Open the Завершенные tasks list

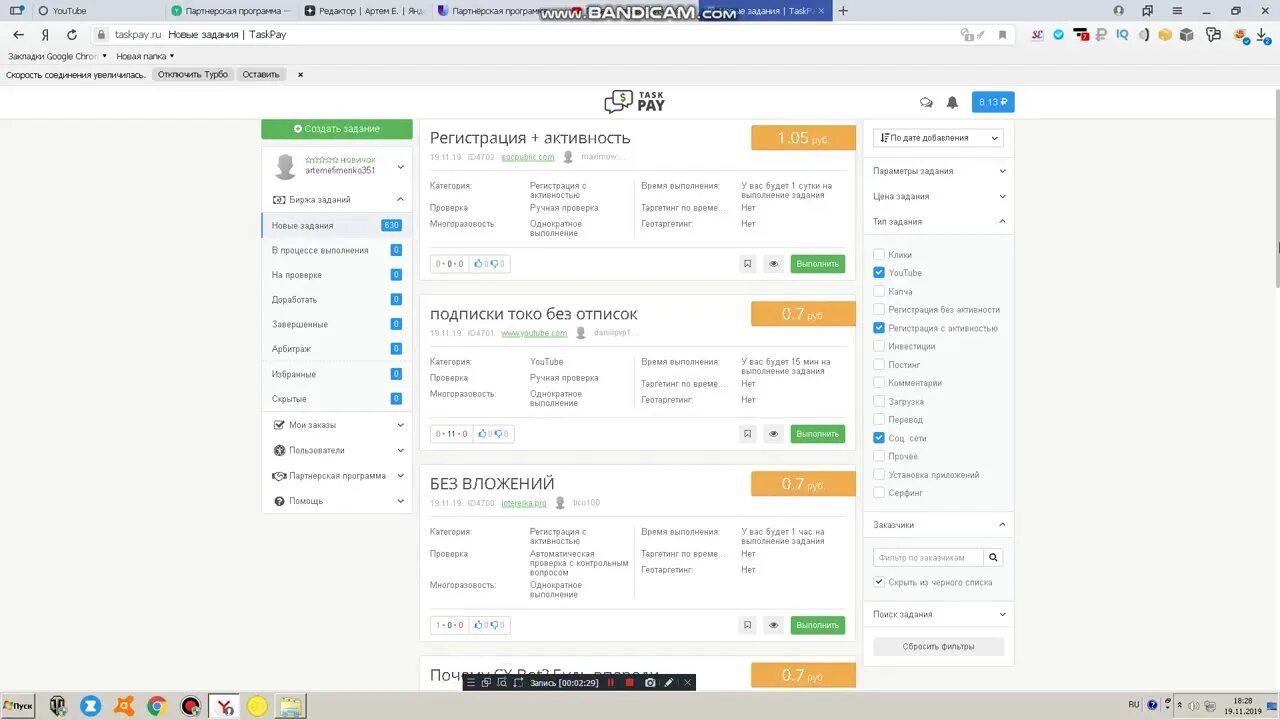point(337,324)
